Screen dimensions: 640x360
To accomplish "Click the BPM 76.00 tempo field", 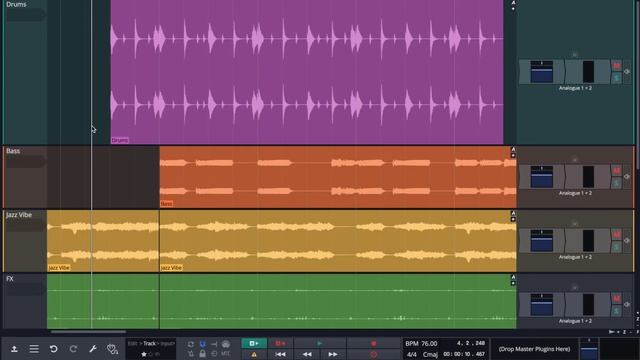I will (x=421, y=344).
